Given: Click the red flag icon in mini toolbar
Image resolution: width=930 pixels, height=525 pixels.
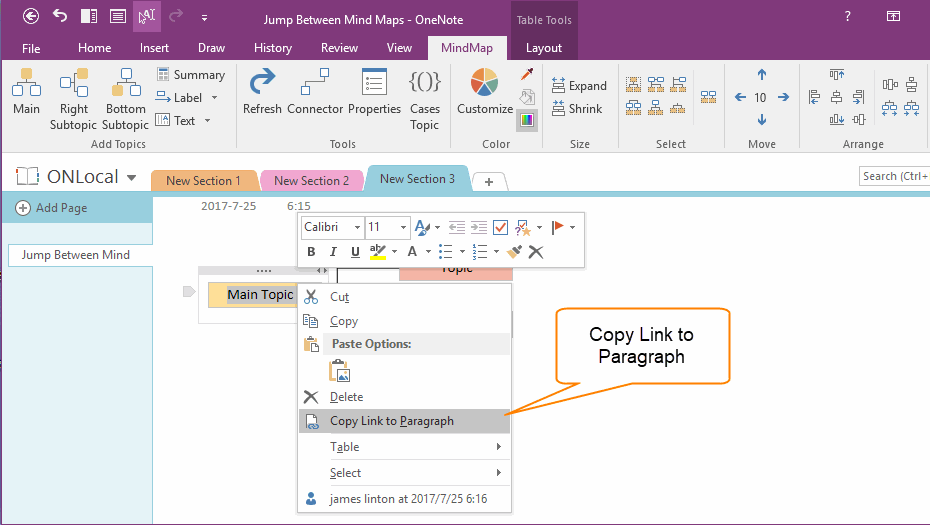Looking at the screenshot, I should pyautogui.click(x=558, y=227).
